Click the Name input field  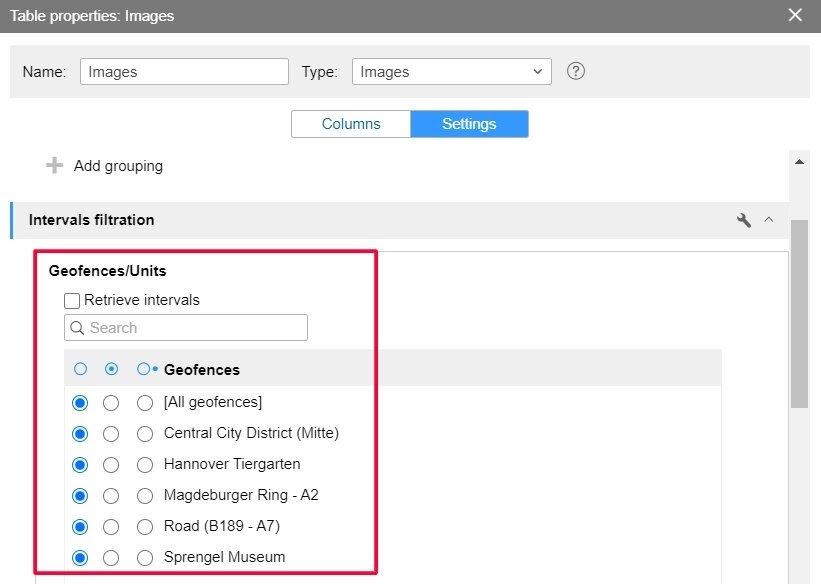coord(184,72)
